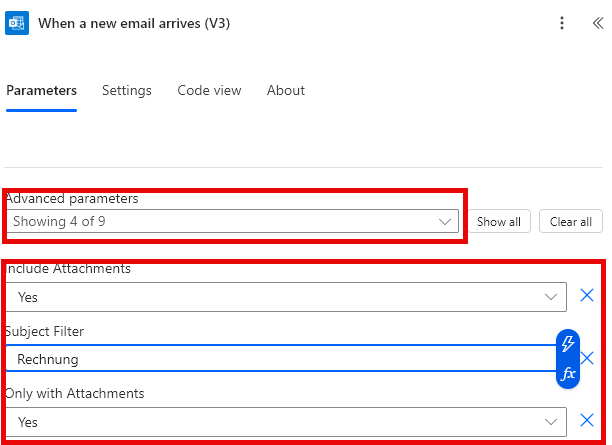Switch to the Parameters tab

tap(41, 90)
